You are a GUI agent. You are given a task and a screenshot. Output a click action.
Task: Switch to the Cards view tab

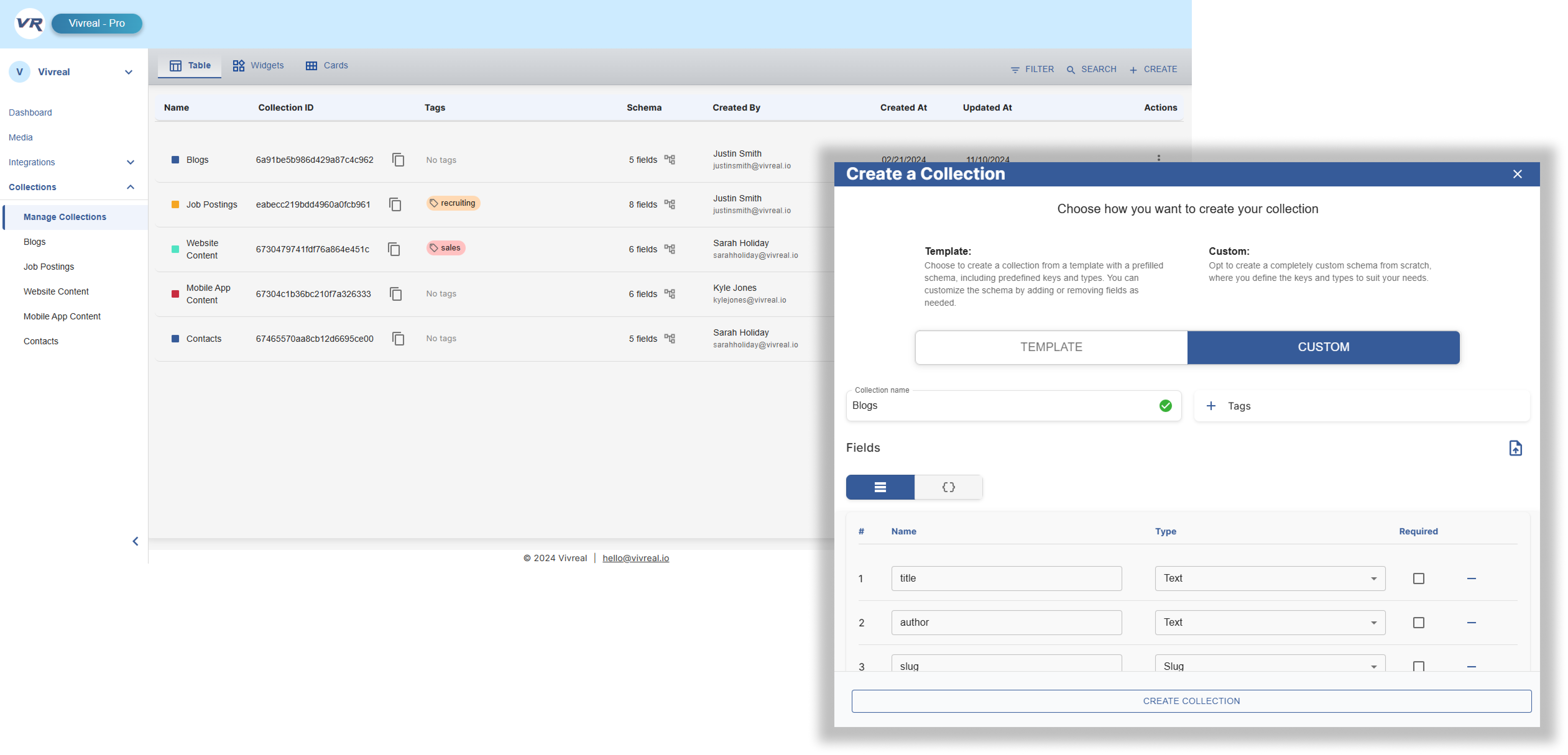[326, 66]
